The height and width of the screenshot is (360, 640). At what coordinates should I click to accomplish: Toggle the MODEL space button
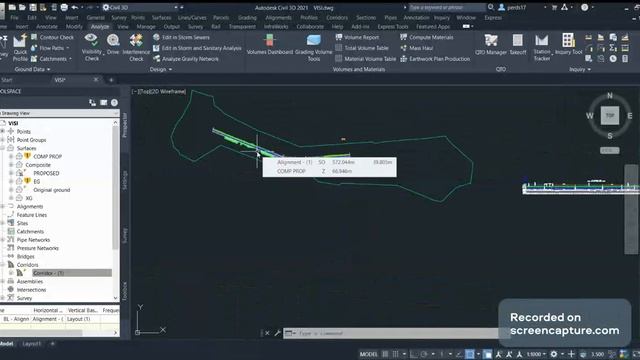(369, 354)
